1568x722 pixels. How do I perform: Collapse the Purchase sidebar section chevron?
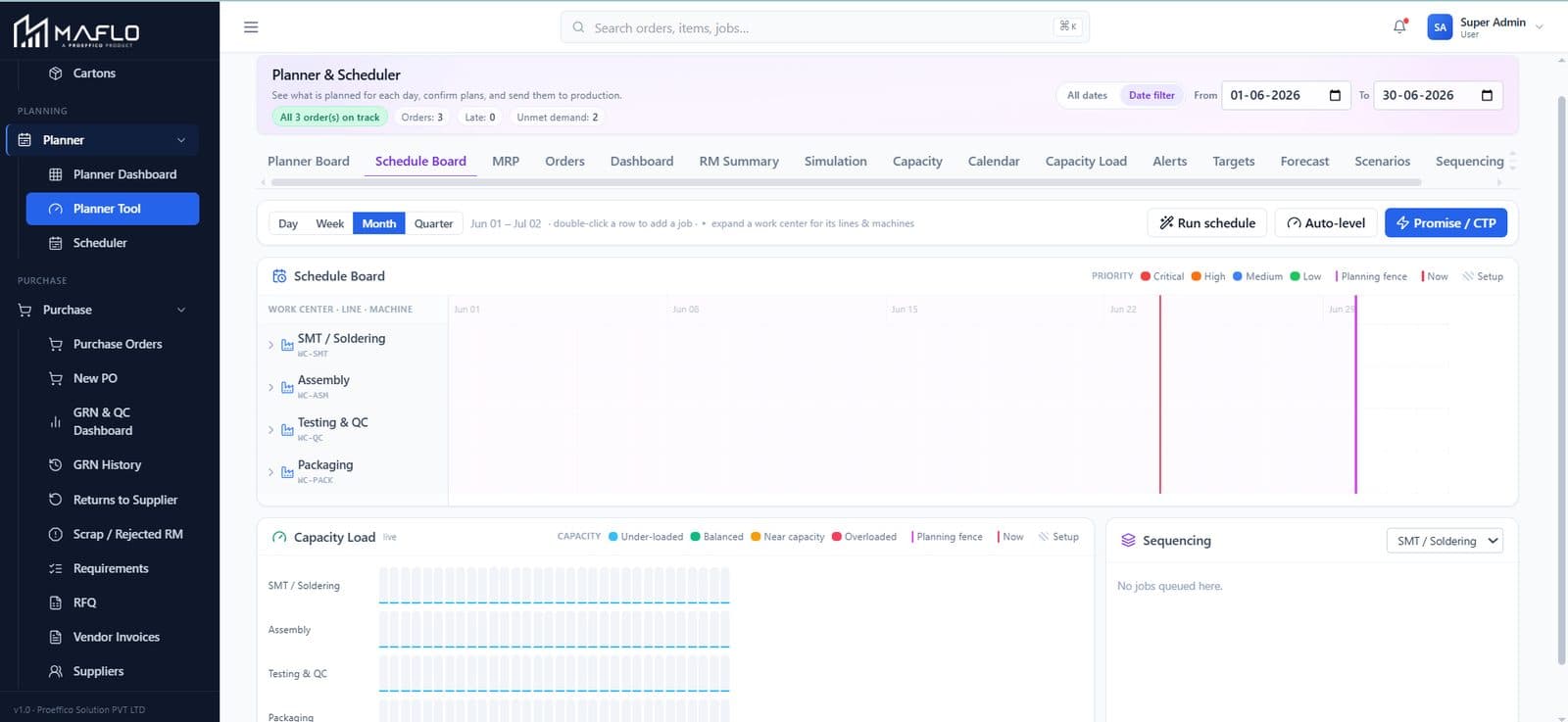click(x=181, y=310)
